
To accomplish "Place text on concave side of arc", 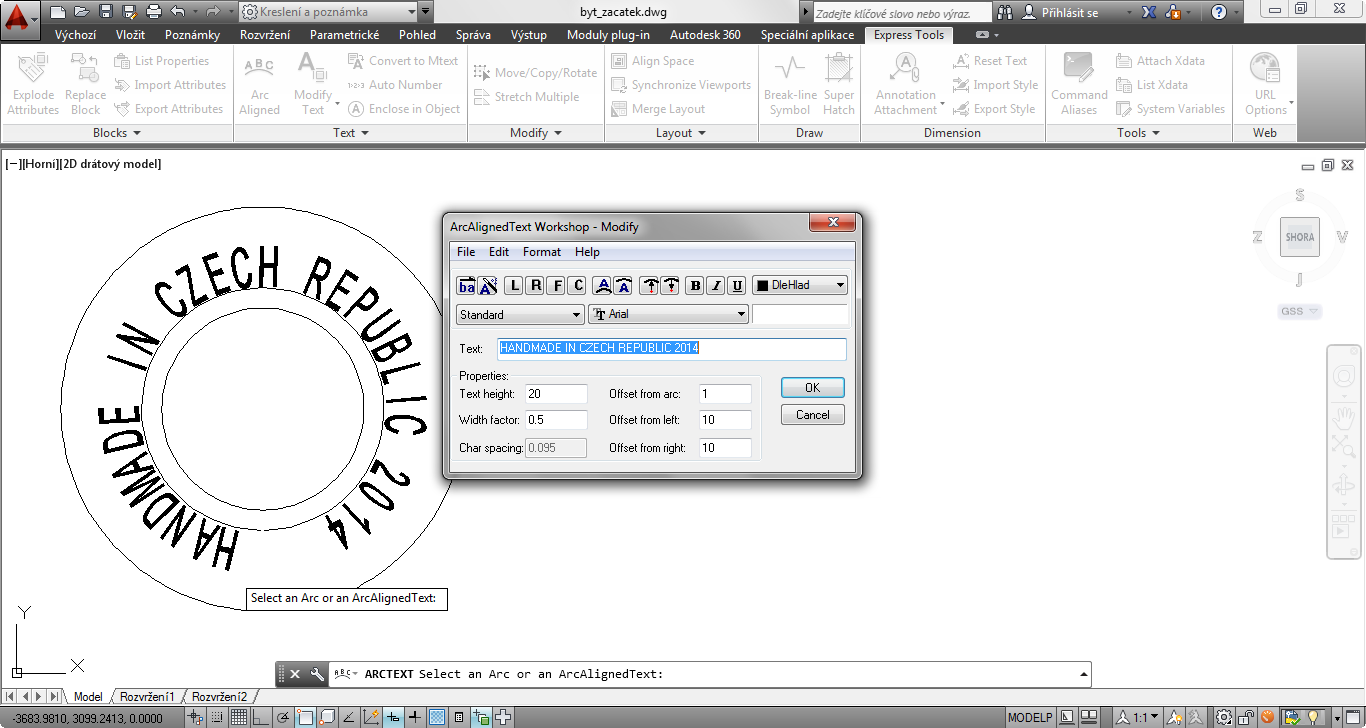I will (623, 286).
